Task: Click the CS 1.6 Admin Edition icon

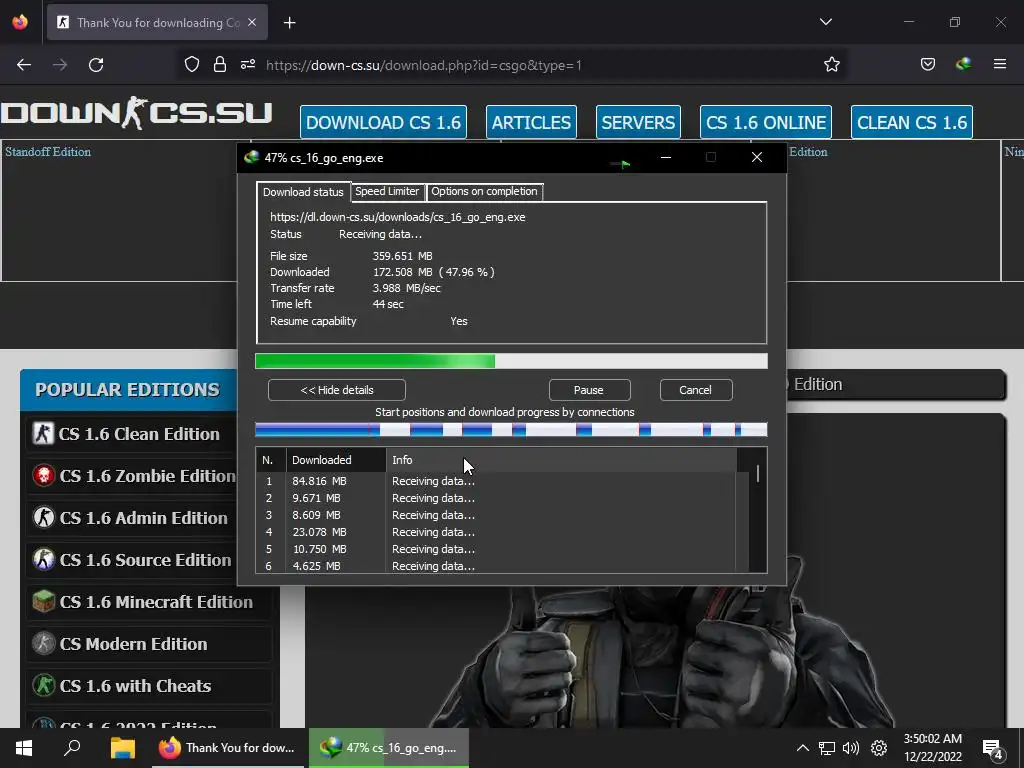Action: 43,517
